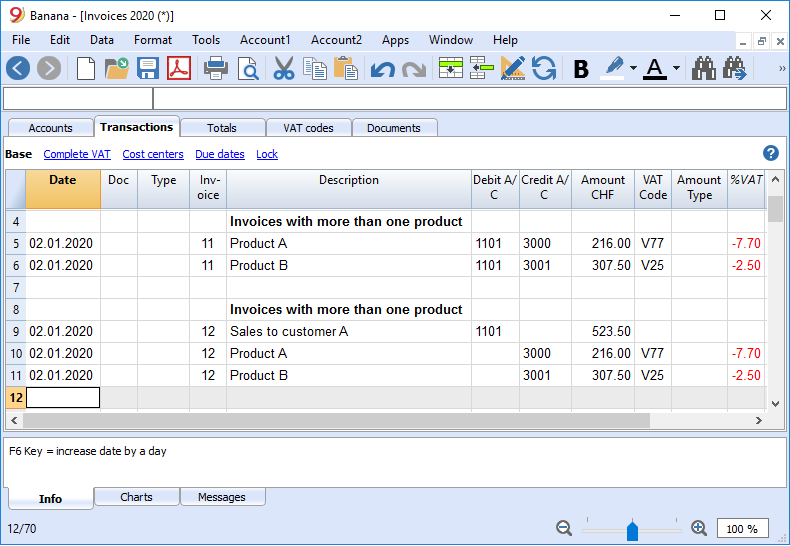Select the 523.50 amount cell
The height and width of the screenshot is (546, 790).
pos(603,331)
